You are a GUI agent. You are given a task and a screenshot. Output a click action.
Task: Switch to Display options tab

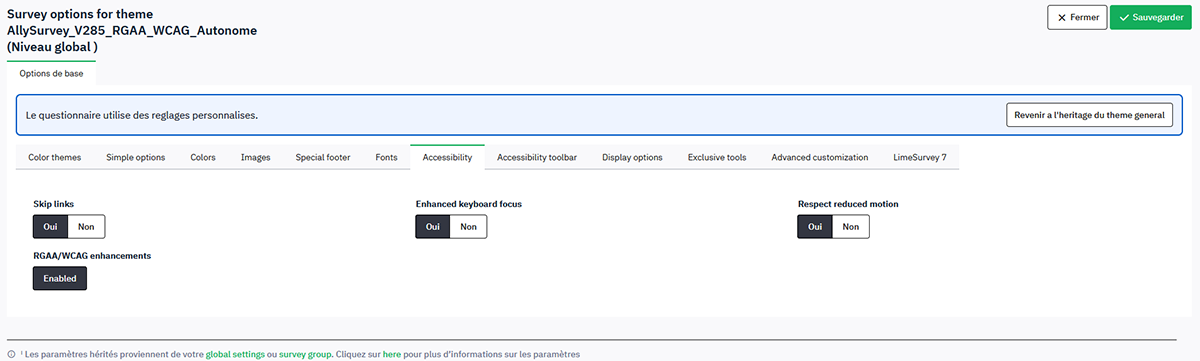click(x=632, y=157)
